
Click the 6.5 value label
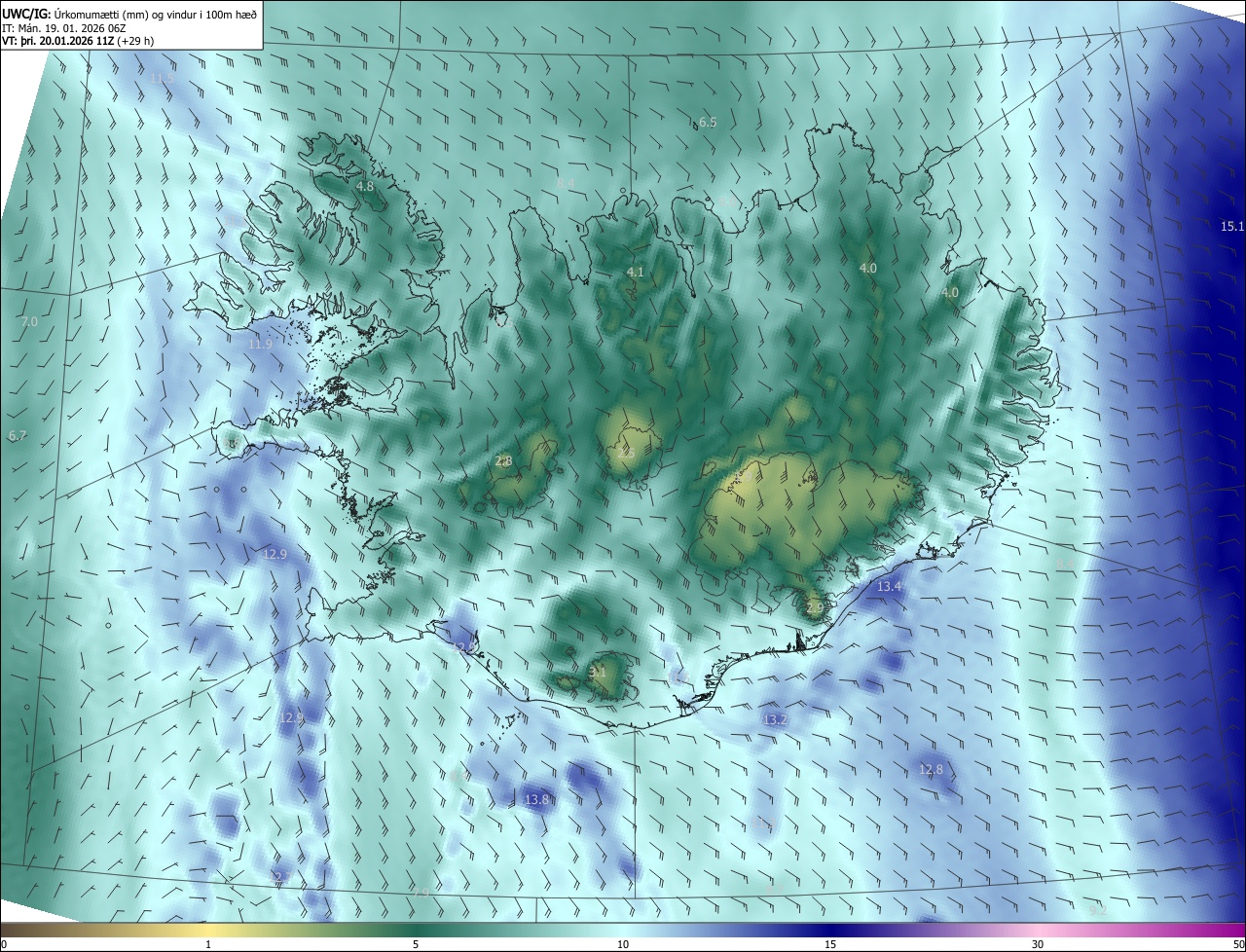click(x=708, y=123)
